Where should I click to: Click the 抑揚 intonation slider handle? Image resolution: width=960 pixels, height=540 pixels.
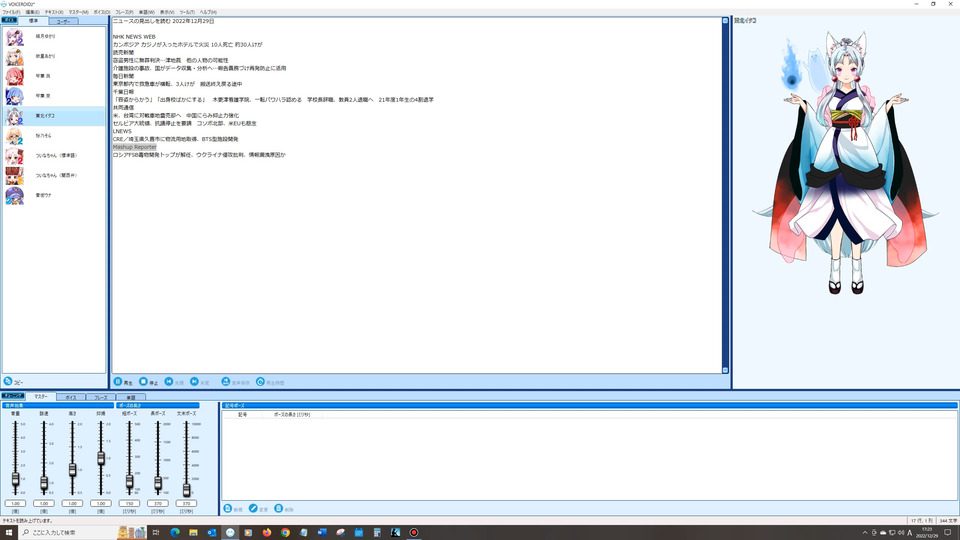(101, 458)
